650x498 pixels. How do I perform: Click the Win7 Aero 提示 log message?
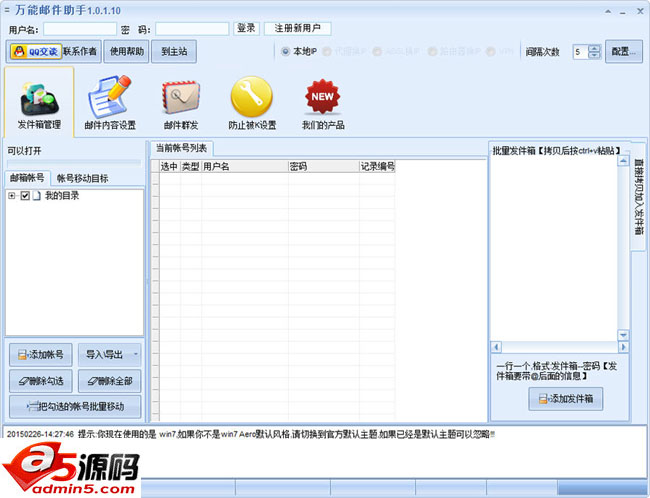pos(251,434)
